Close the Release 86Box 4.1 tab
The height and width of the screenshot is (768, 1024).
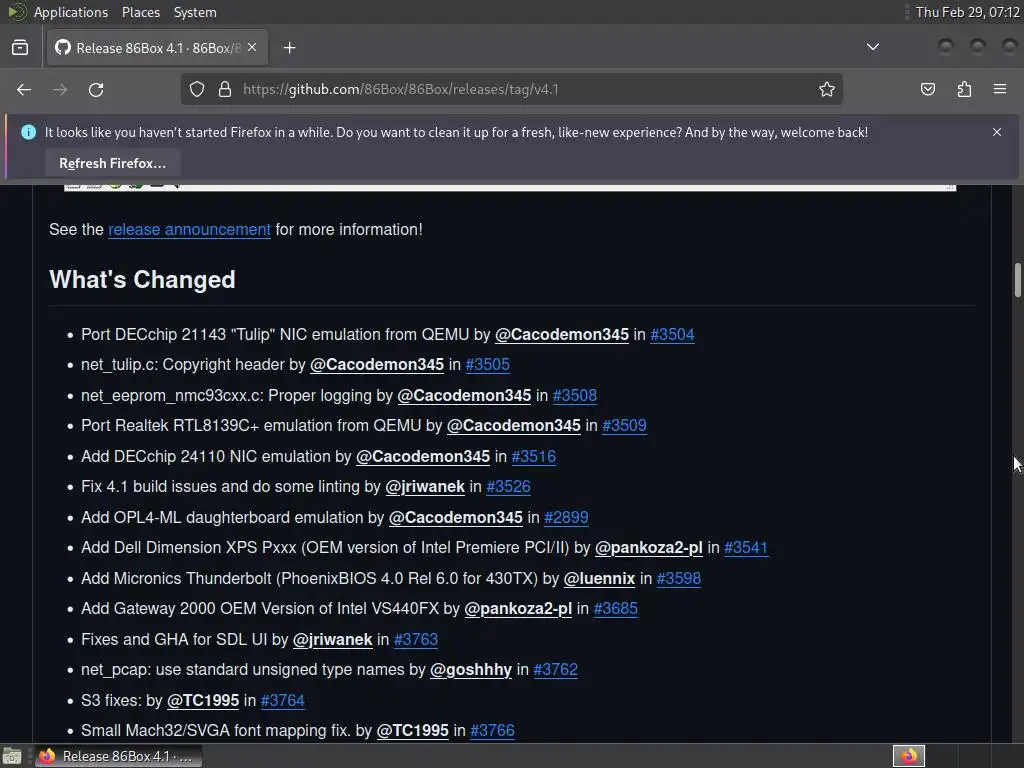tap(252, 48)
